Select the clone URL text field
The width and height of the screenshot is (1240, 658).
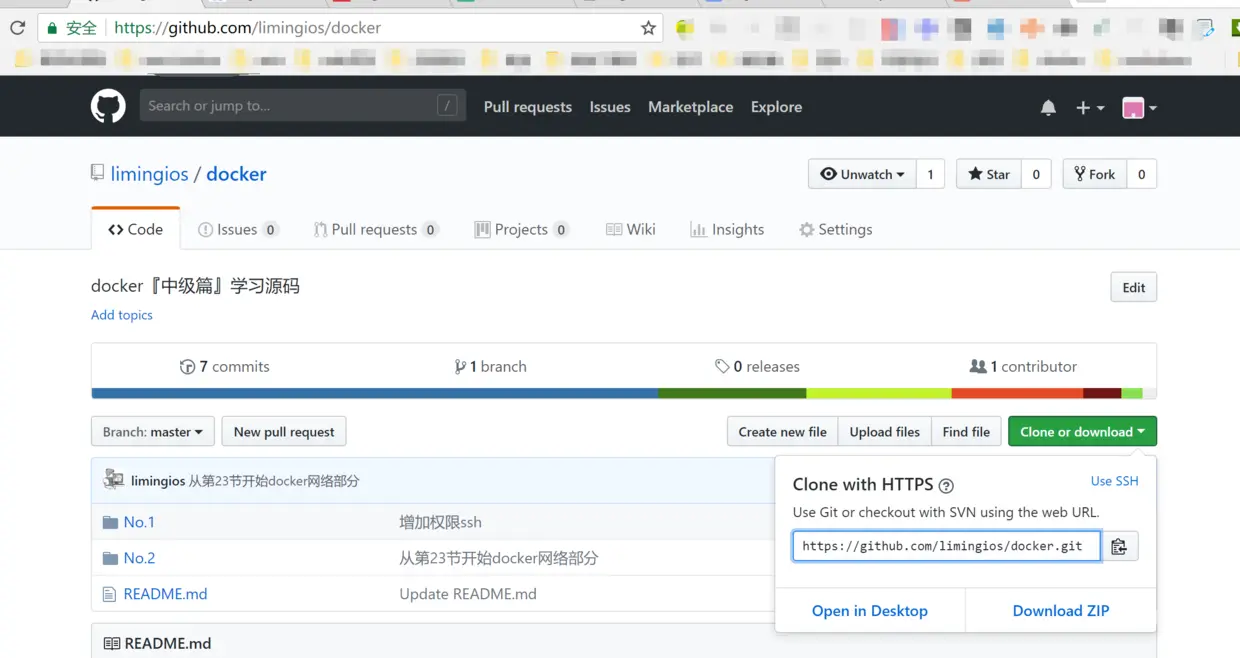(x=946, y=546)
